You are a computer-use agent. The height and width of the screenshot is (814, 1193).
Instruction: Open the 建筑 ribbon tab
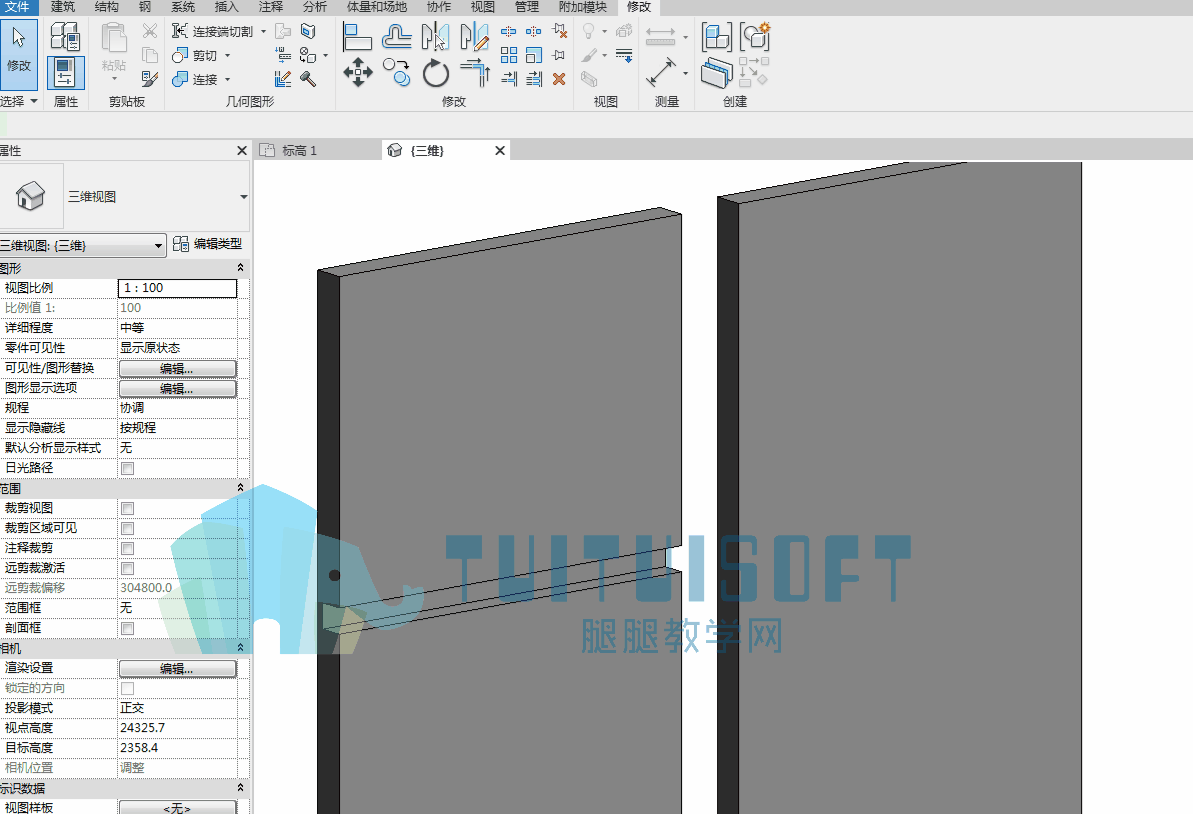(x=63, y=7)
